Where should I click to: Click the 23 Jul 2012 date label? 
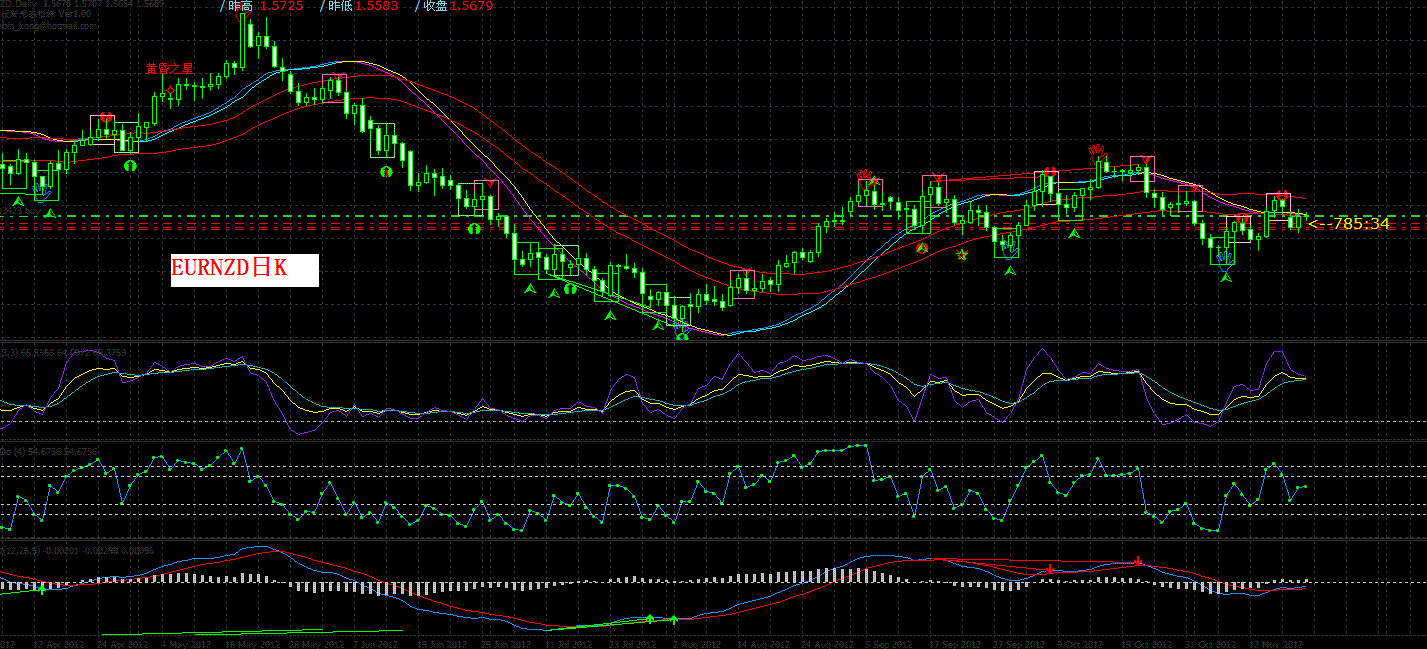[x=630, y=644]
